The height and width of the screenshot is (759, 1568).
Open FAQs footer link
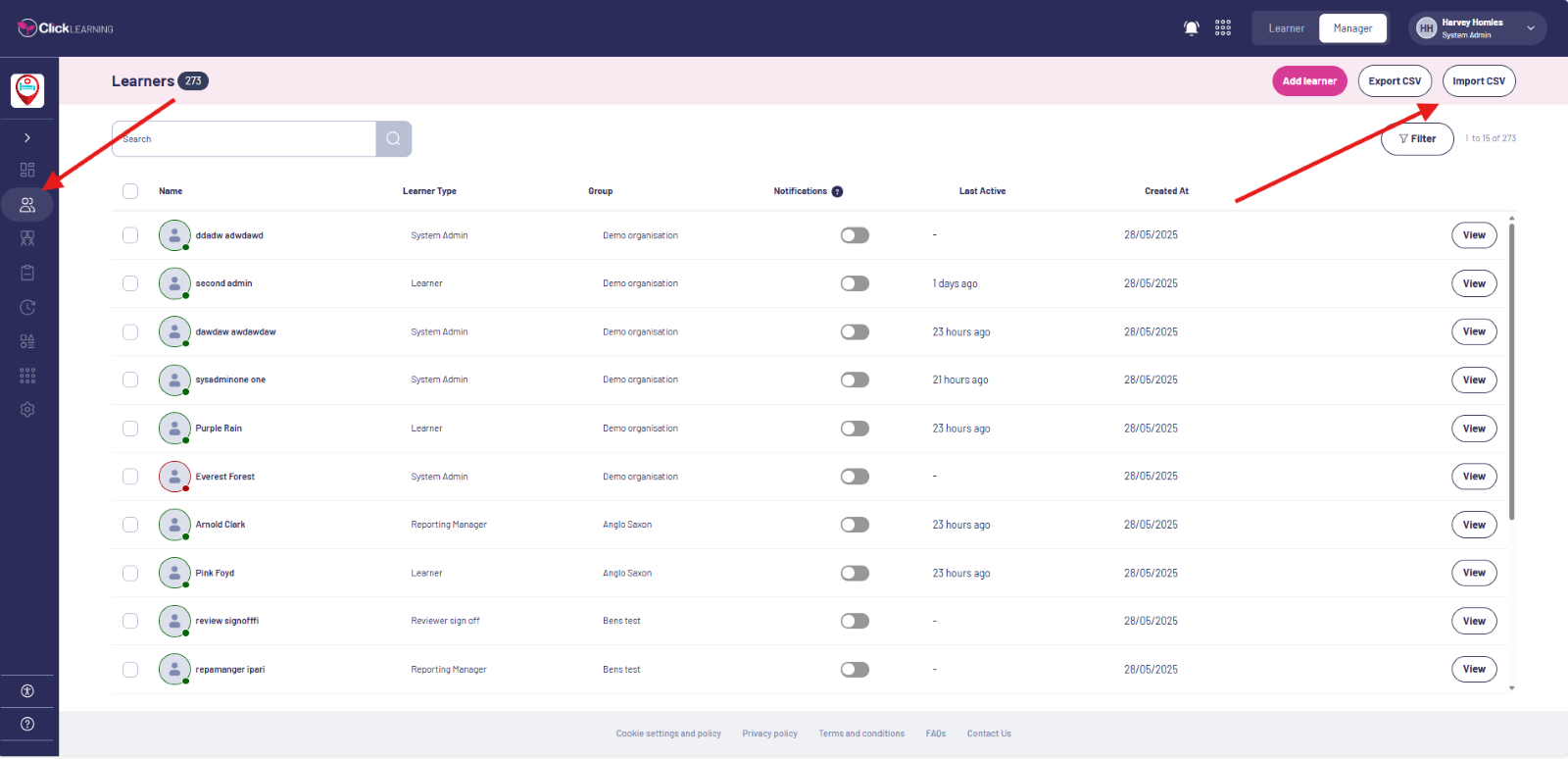[x=936, y=734]
